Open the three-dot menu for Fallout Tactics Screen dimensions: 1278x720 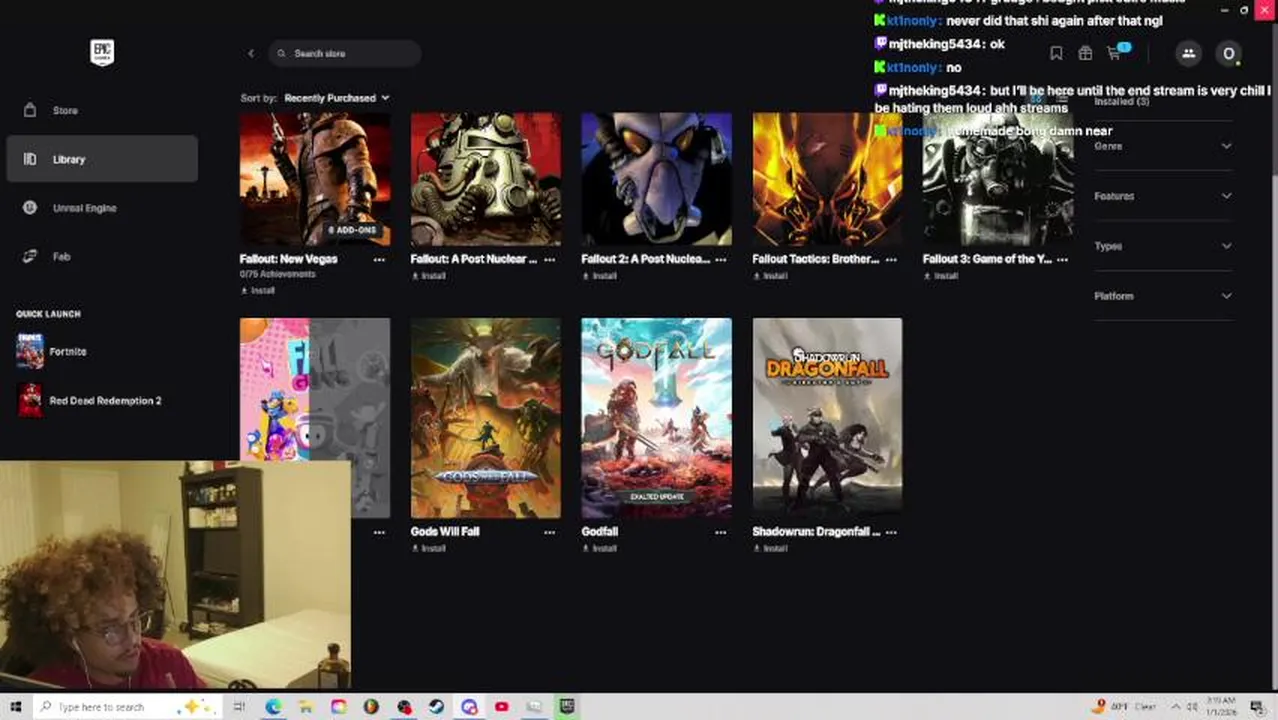[891, 259]
